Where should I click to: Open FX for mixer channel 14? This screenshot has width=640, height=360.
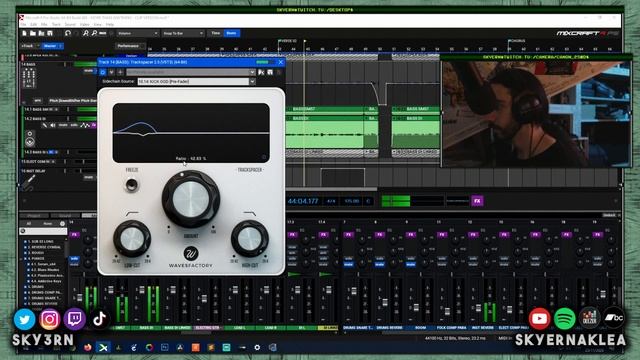pyautogui.click(x=74, y=235)
